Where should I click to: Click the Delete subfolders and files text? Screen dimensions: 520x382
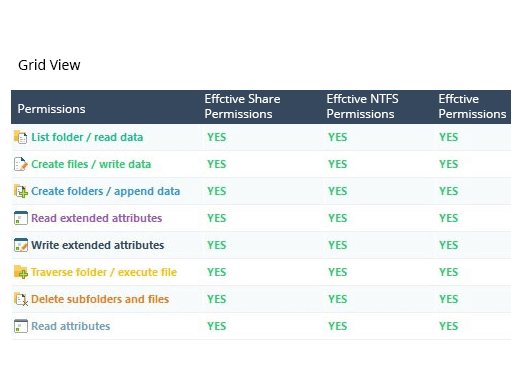(100, 299)
